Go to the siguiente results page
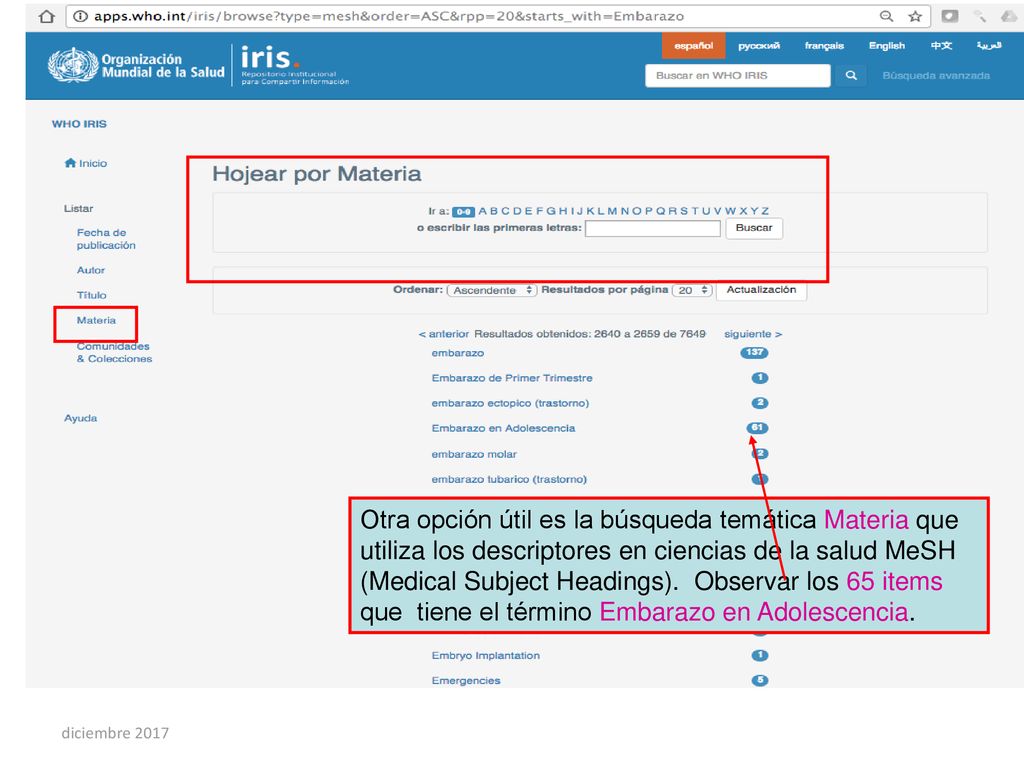 [753, 334]
